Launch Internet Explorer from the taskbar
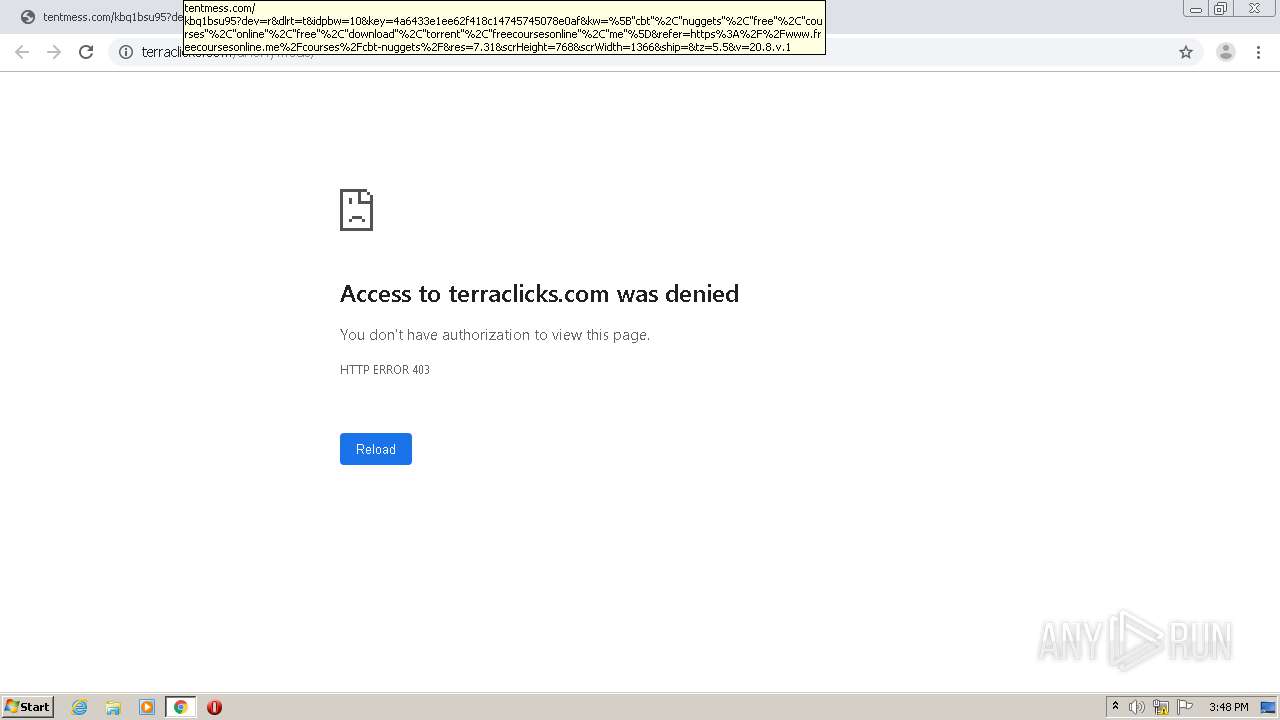Viewport: 1280px width, 720px height. pos(80,707)
